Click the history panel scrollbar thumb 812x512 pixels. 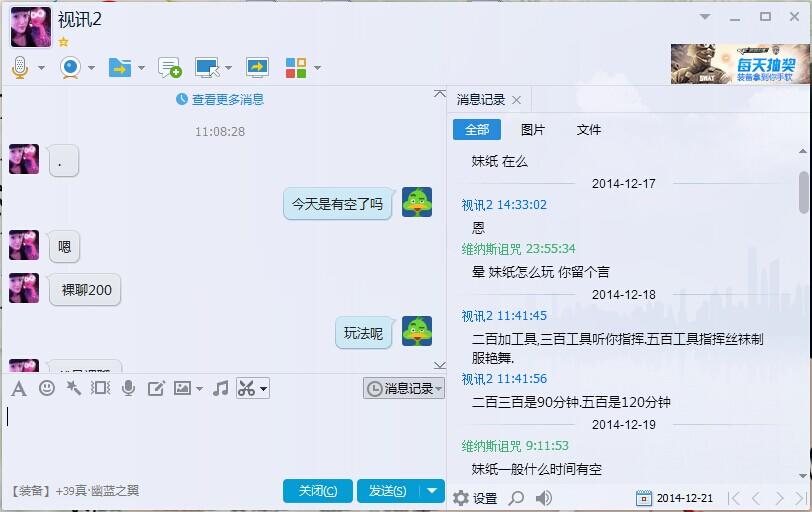(804, 192)
